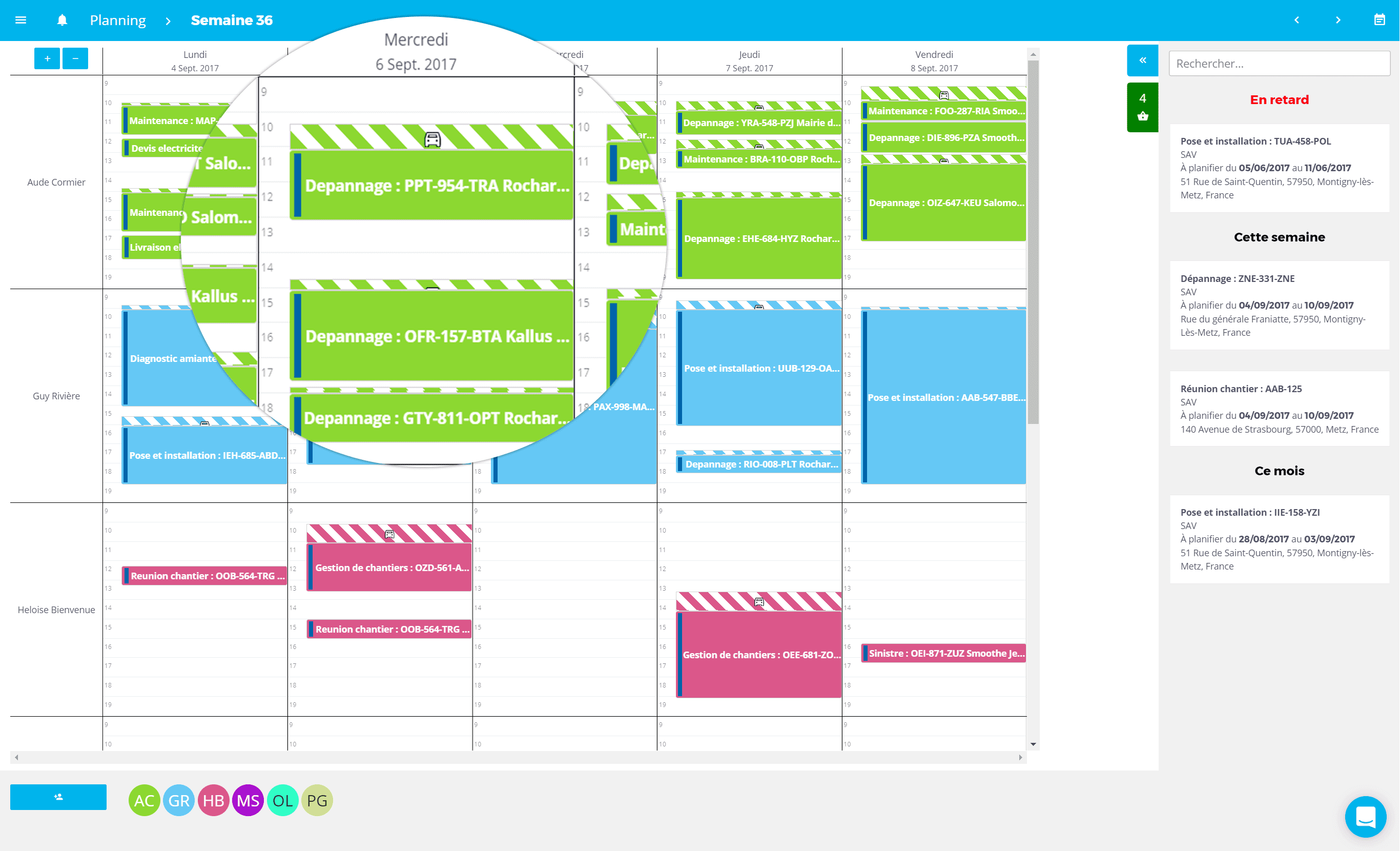The width and height of the screenshot is (1400, 851).
Task: Click travel car icon above OEE-681-ZO
Action: (x=758, y=601)
